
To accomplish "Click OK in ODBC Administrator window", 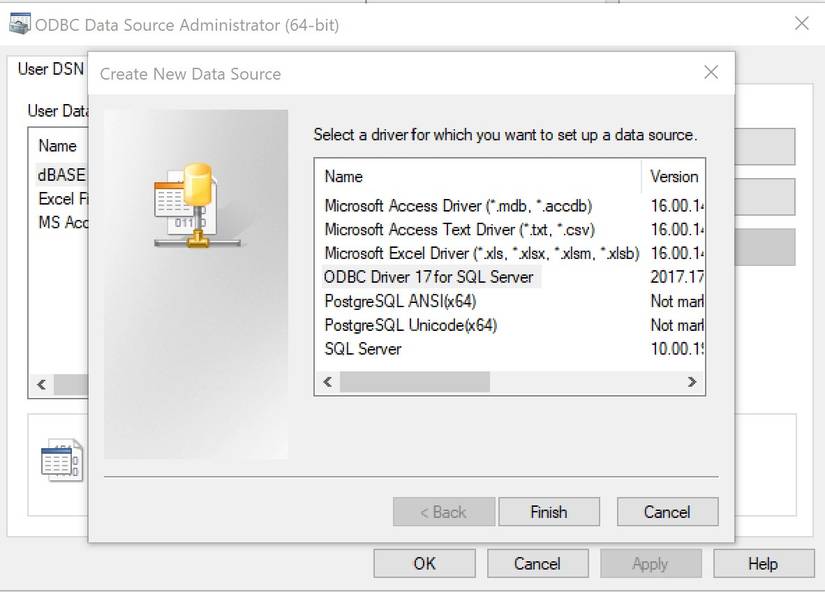I will coord(424,564).
